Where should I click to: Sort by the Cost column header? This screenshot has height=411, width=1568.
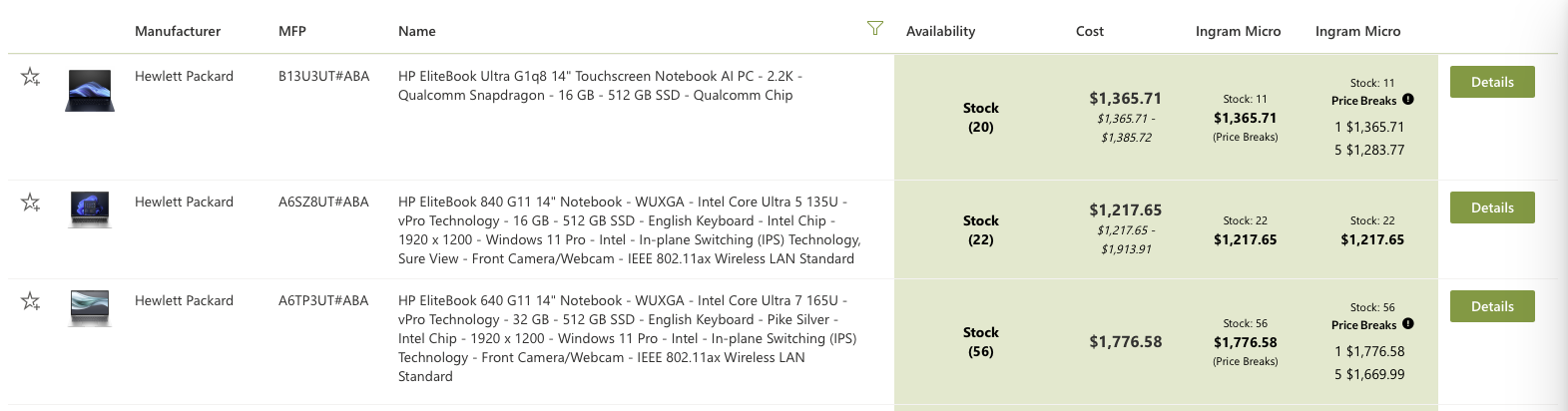point(1090,31)
